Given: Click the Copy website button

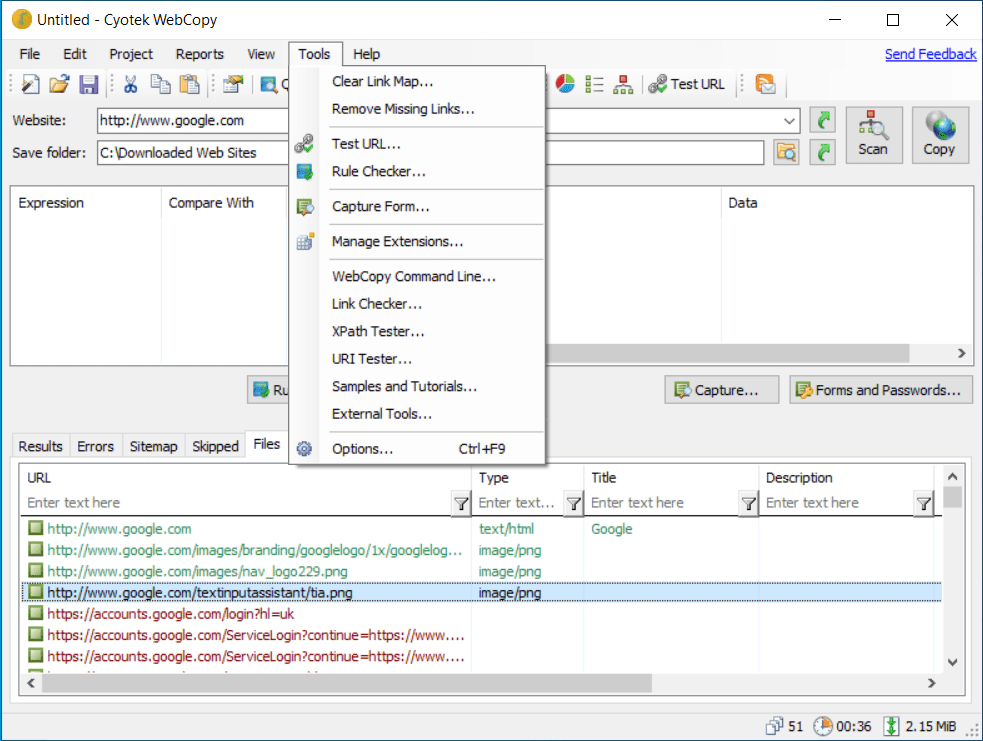Looking at the screenshot, I should point(939,135).
